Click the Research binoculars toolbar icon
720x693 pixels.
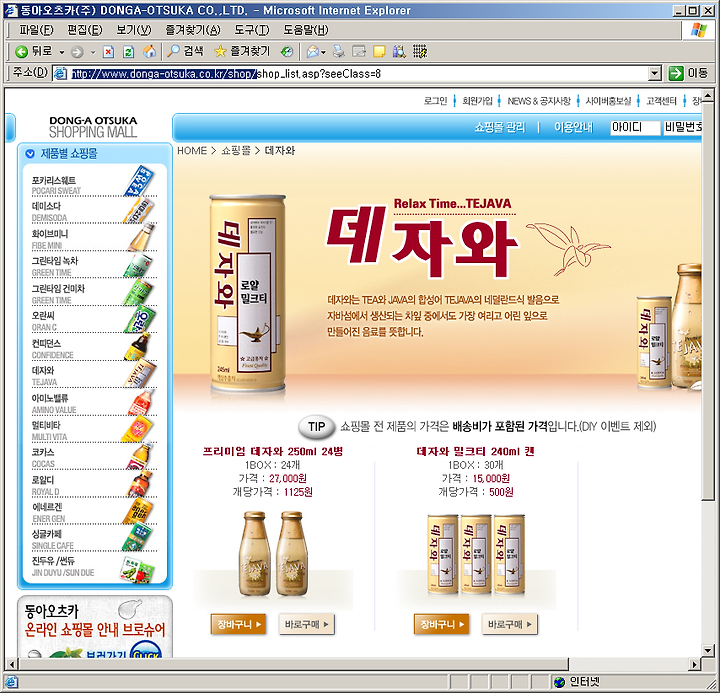[x=399, y=51]
